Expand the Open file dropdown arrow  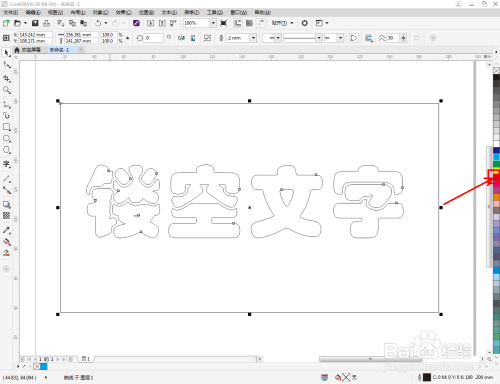(25, 23)
